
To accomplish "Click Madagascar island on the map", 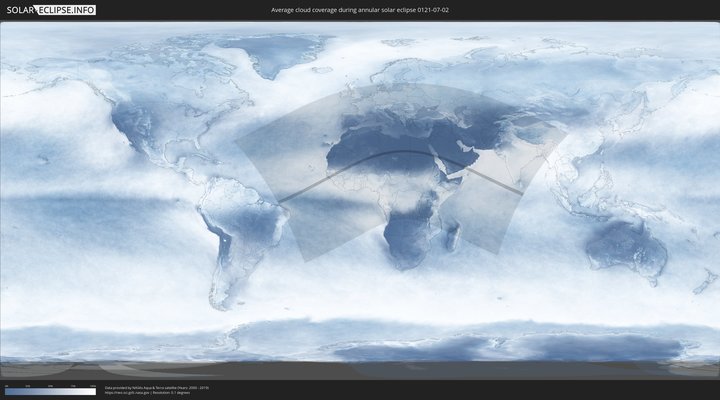I will tap(452, 236).
